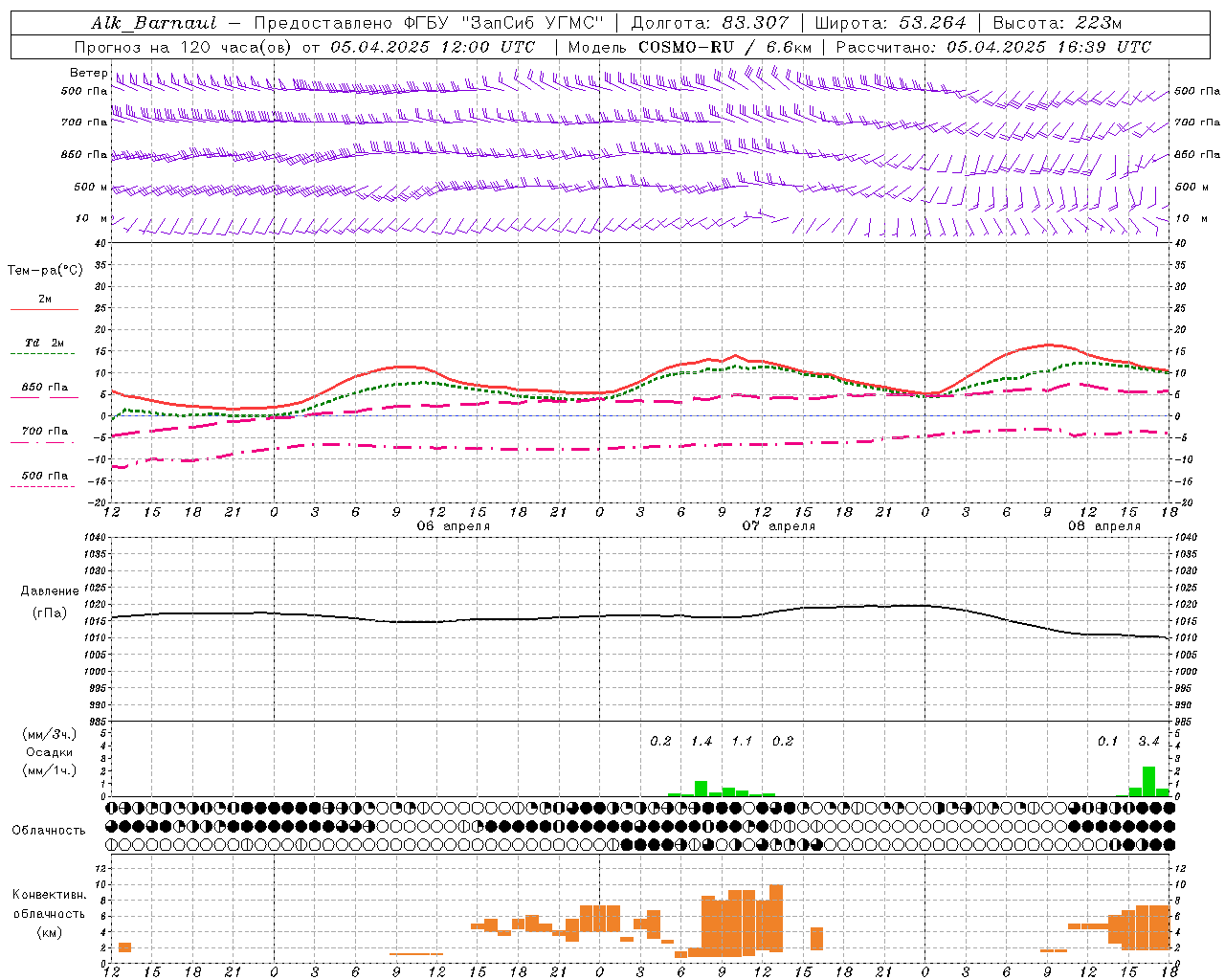Click the Осадки precipitation label
This screenshot has height=980, width=1225.
click(50, 752)
